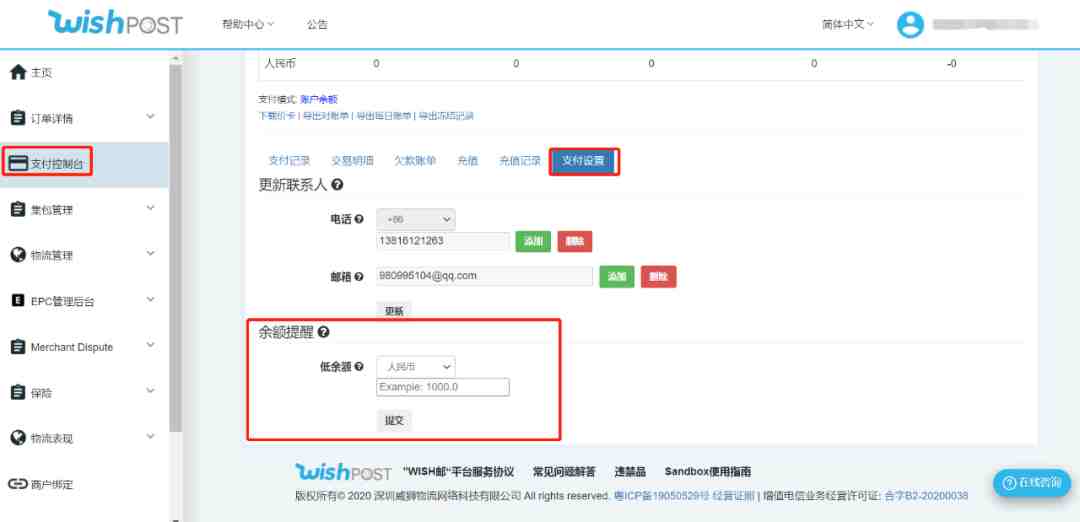Click the green 添加 button for email
This screenshot has width=1080, height=522.
tap(616, 277)
